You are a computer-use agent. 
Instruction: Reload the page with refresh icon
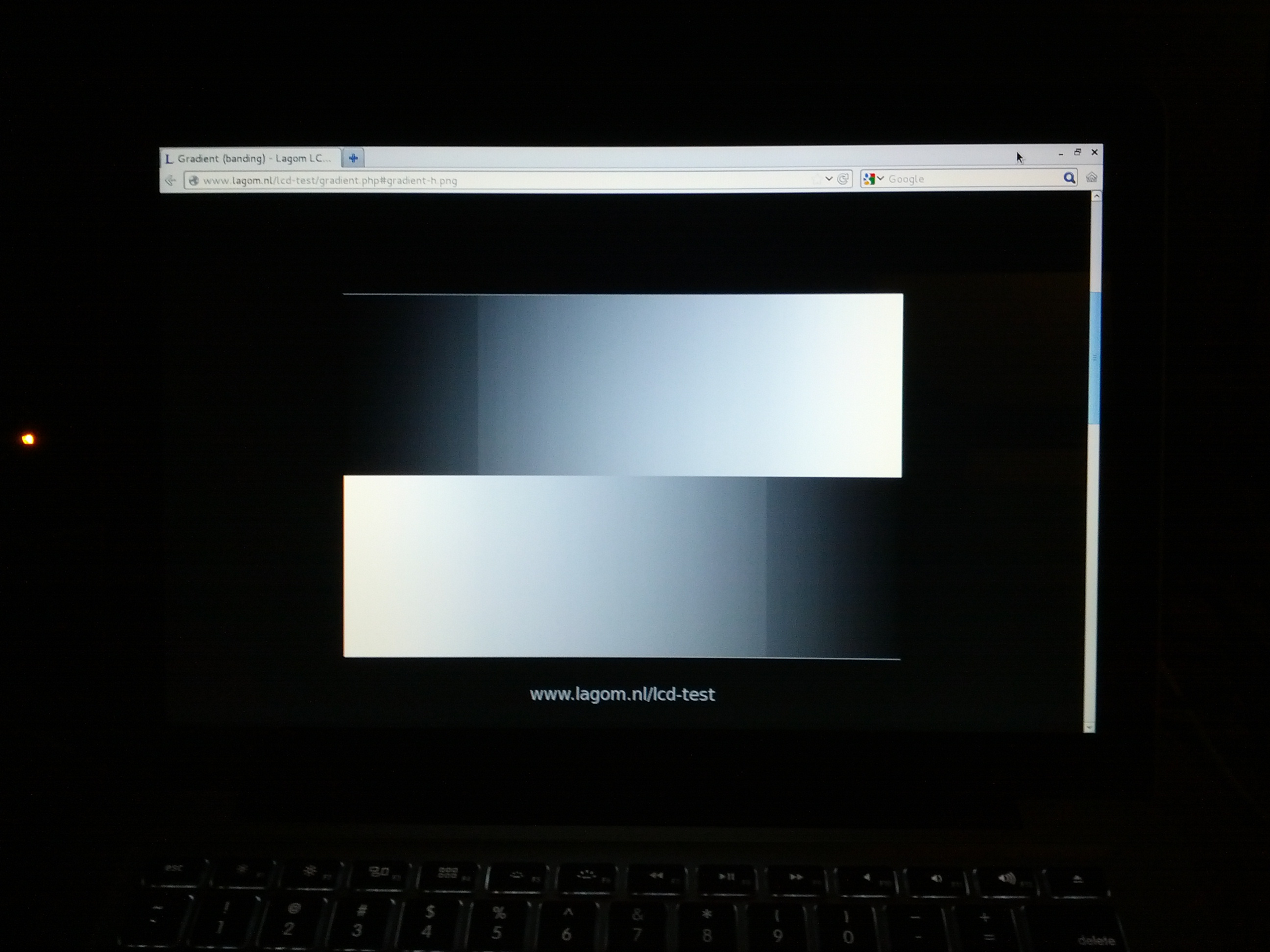843,179
